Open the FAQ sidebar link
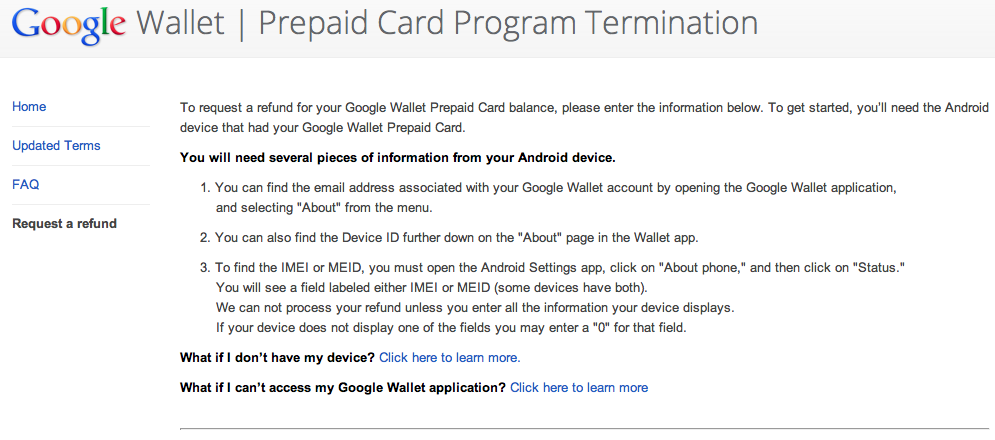This screenshot has width=995, height=440. tap(26, 185)
